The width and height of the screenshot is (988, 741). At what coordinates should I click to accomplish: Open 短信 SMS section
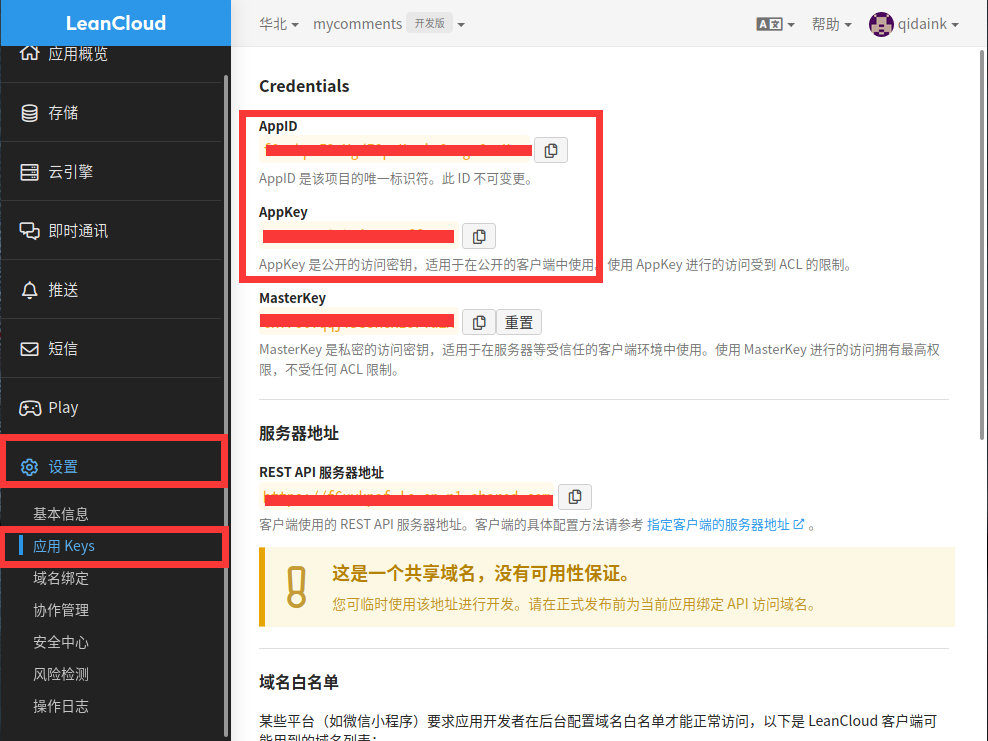click(x=64, y=349)
